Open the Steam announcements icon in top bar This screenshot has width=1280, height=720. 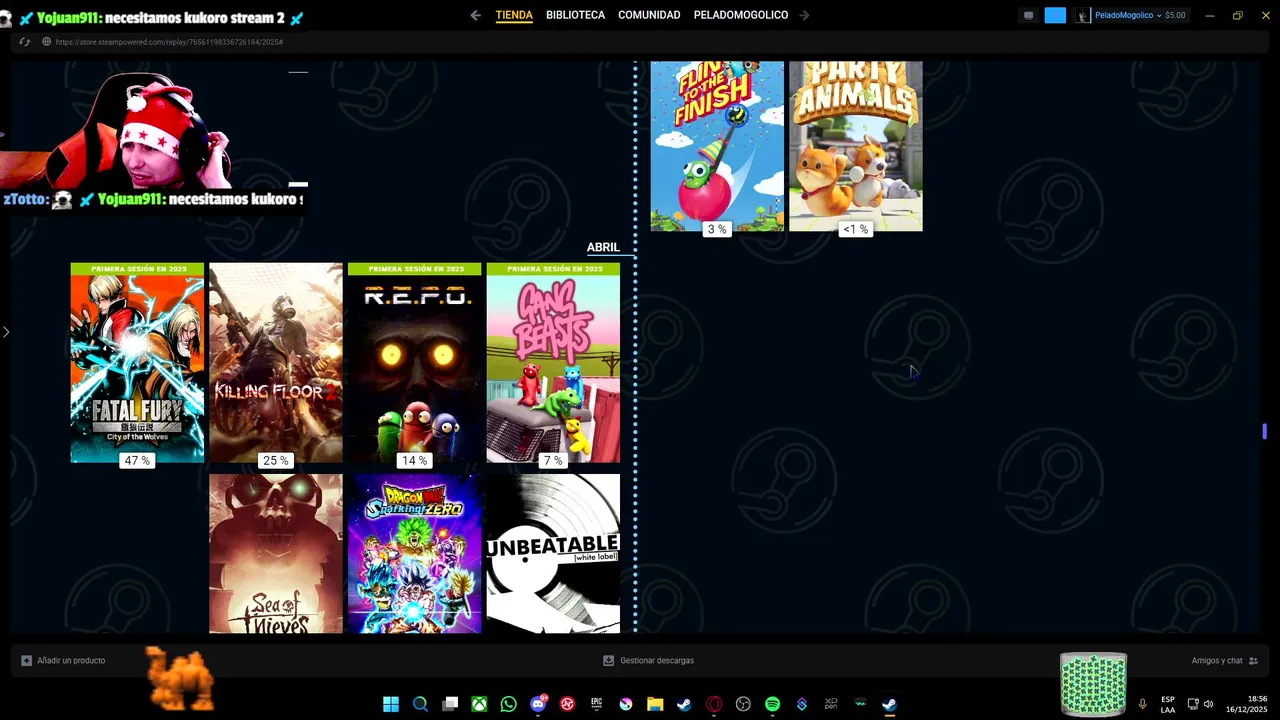[1028, 15]
